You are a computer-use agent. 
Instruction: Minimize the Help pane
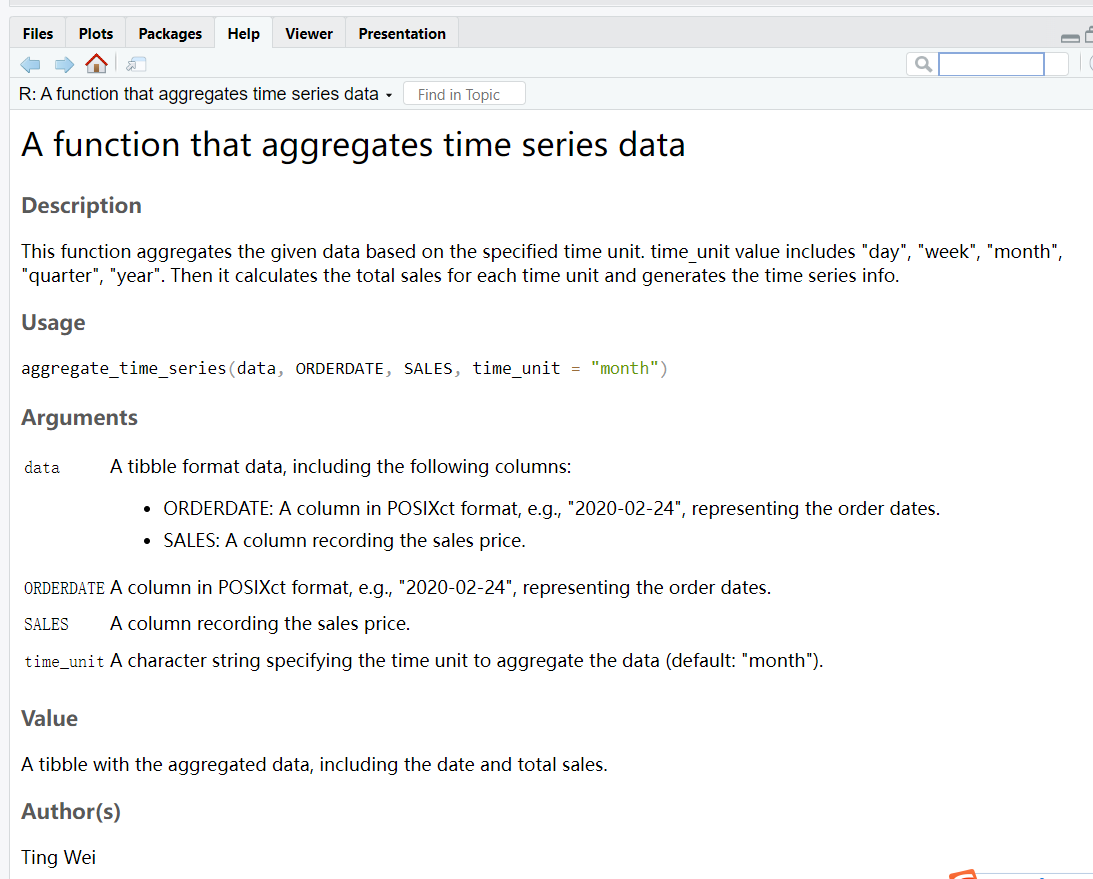coord(1070,38)
